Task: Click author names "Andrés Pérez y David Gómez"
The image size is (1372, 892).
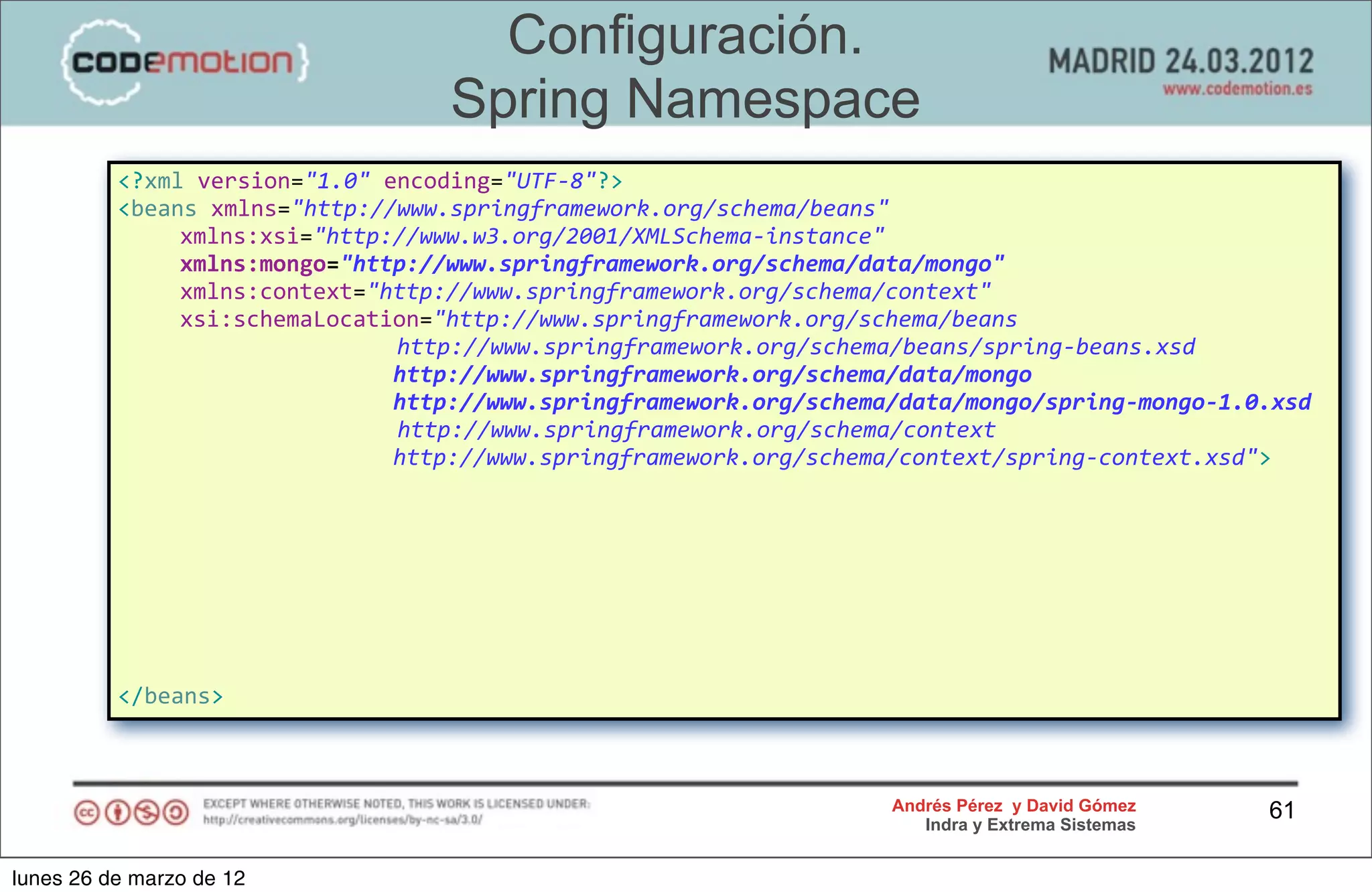Action: (1014, 806)
